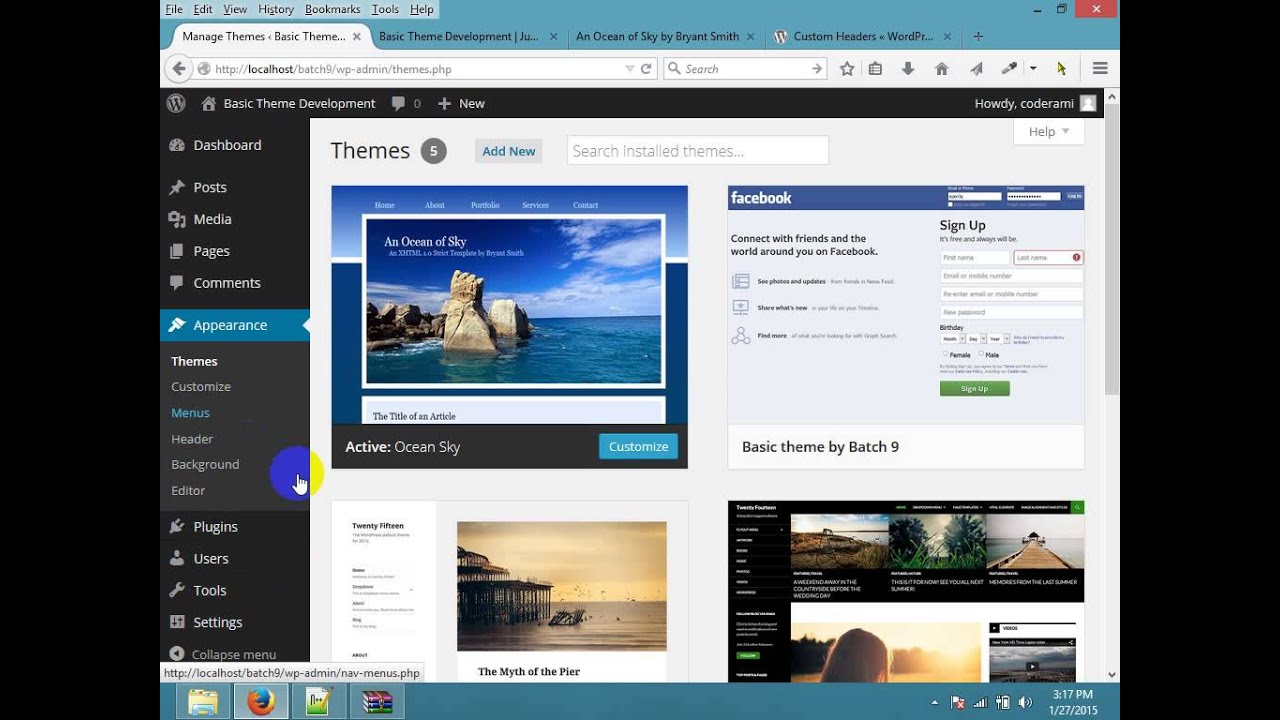The height and width of the screenshot is (720, 1280).
Task: Open the History menu
Action: point(276,9)
